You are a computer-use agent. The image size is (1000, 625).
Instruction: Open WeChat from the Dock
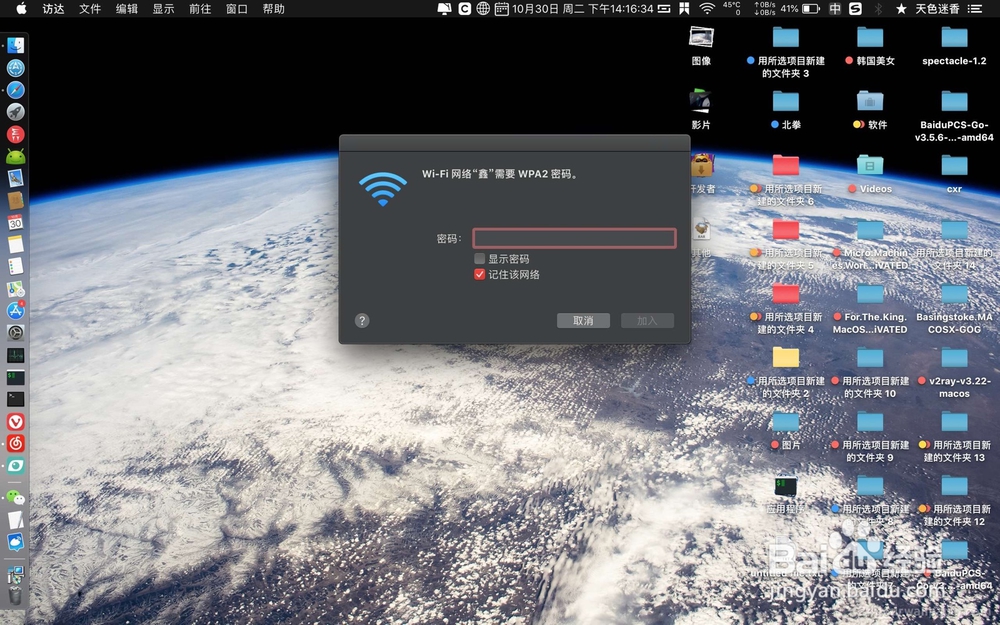point(14,497)
